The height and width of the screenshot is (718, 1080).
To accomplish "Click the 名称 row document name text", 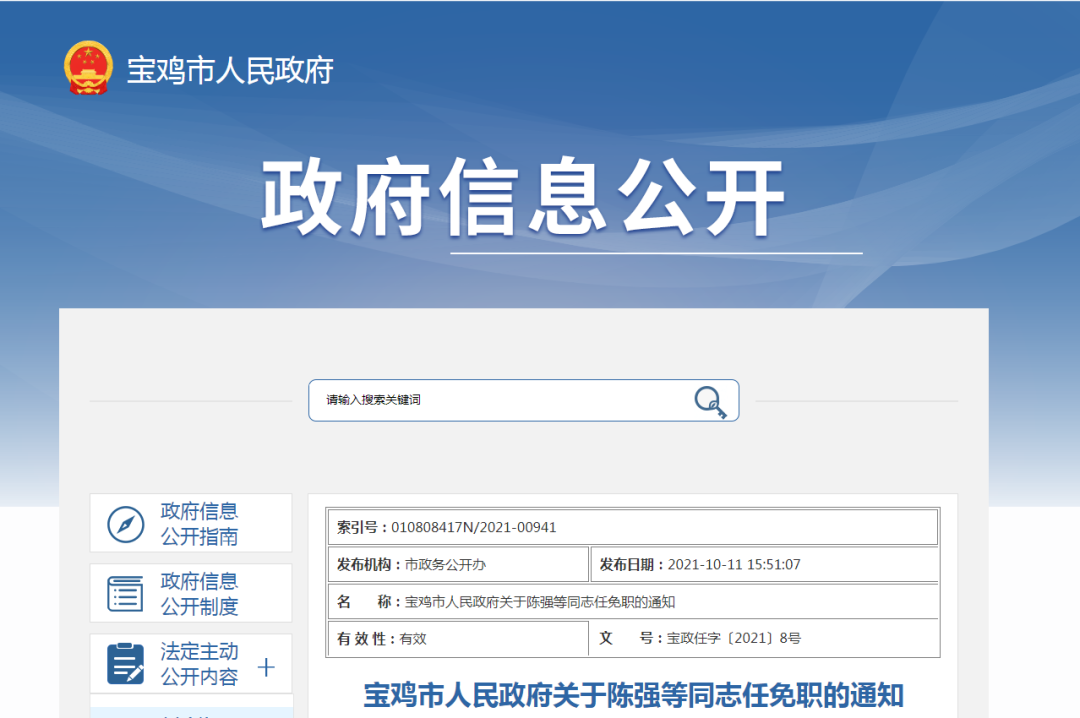I will tap(540, 602).
